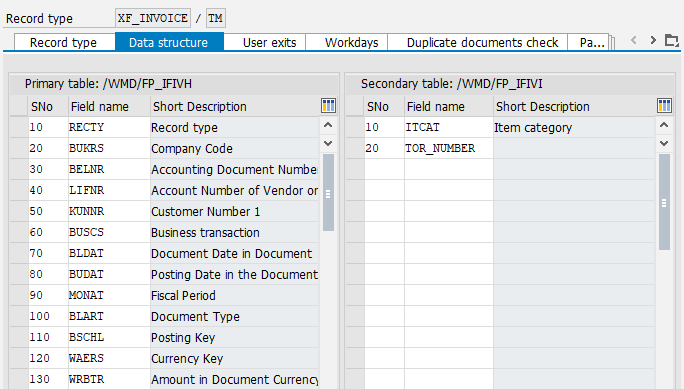684x389 pixels.
Task: Click the Company Code description cell
Action: coord(235,148)
